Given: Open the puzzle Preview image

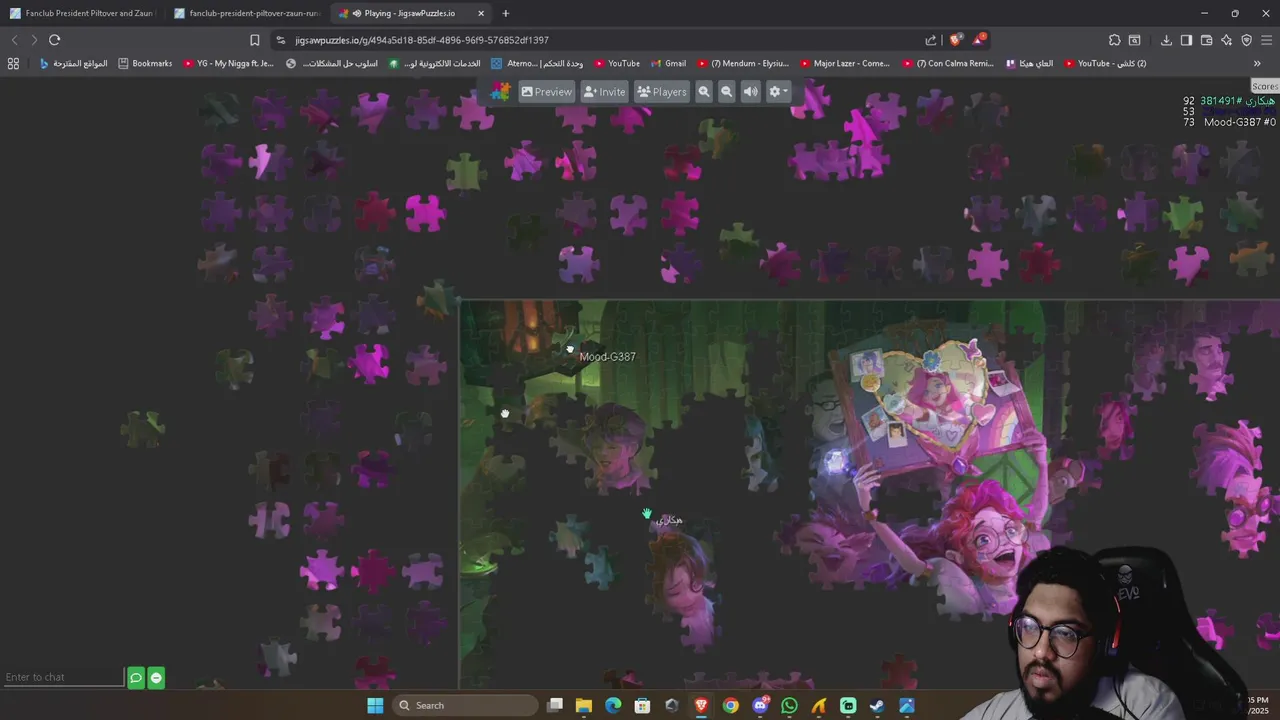Looking at the screenshot, I should (546, 92).
